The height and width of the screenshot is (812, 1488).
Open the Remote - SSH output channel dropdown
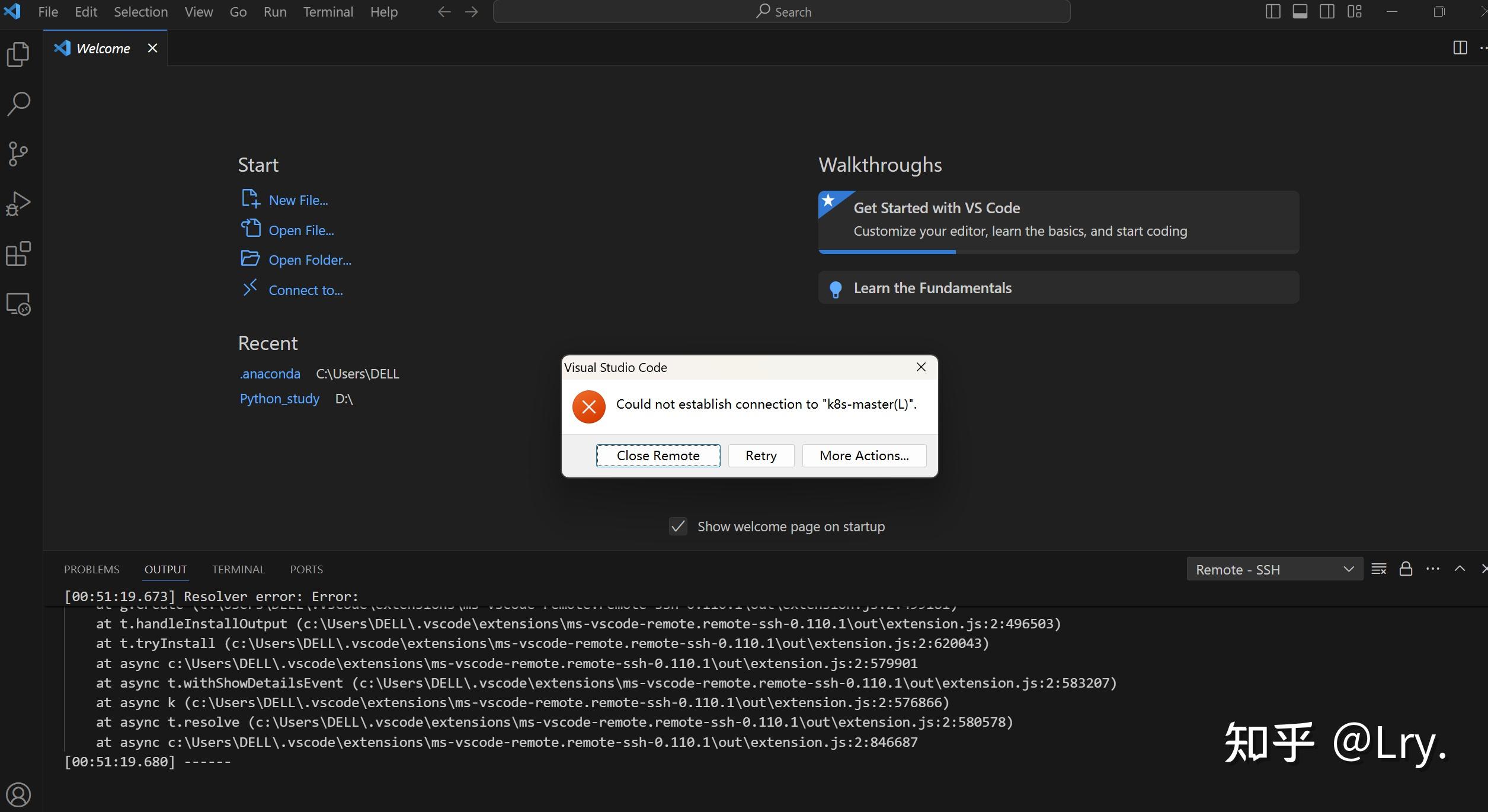(x=1275, y=569)
